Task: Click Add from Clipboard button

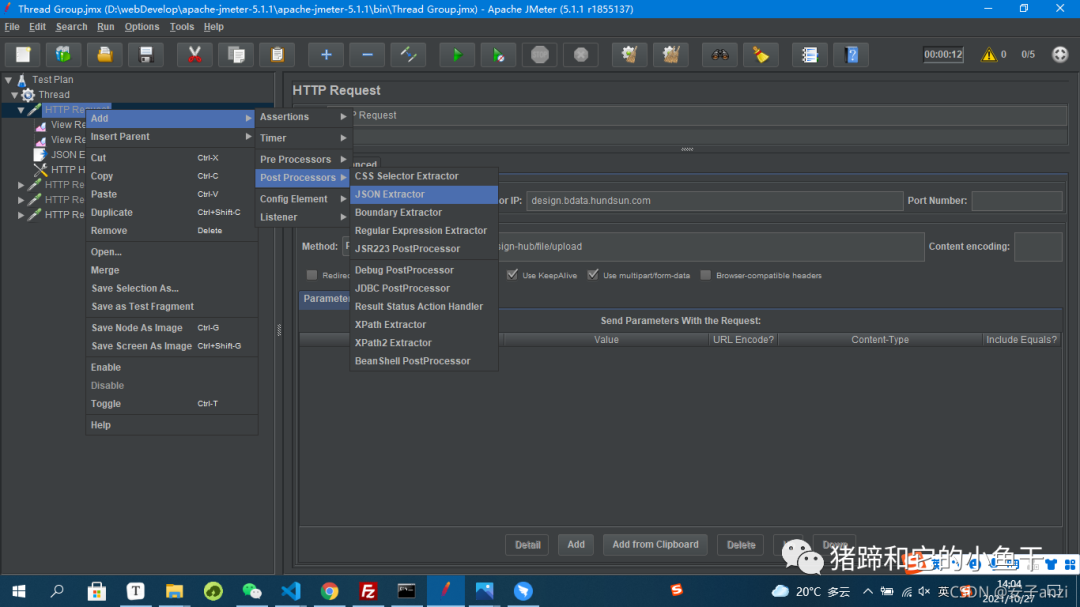Action: [655, 545]
